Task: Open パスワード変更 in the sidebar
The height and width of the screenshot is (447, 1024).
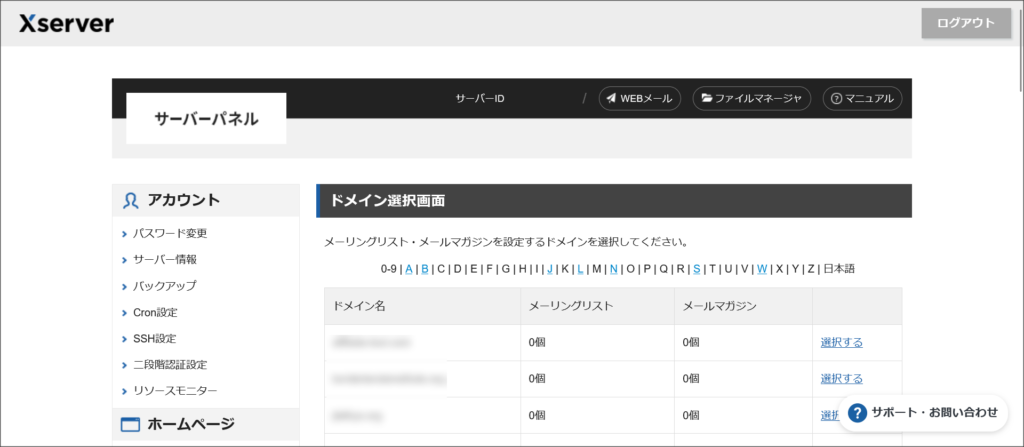Action: (x=170, y=233)
